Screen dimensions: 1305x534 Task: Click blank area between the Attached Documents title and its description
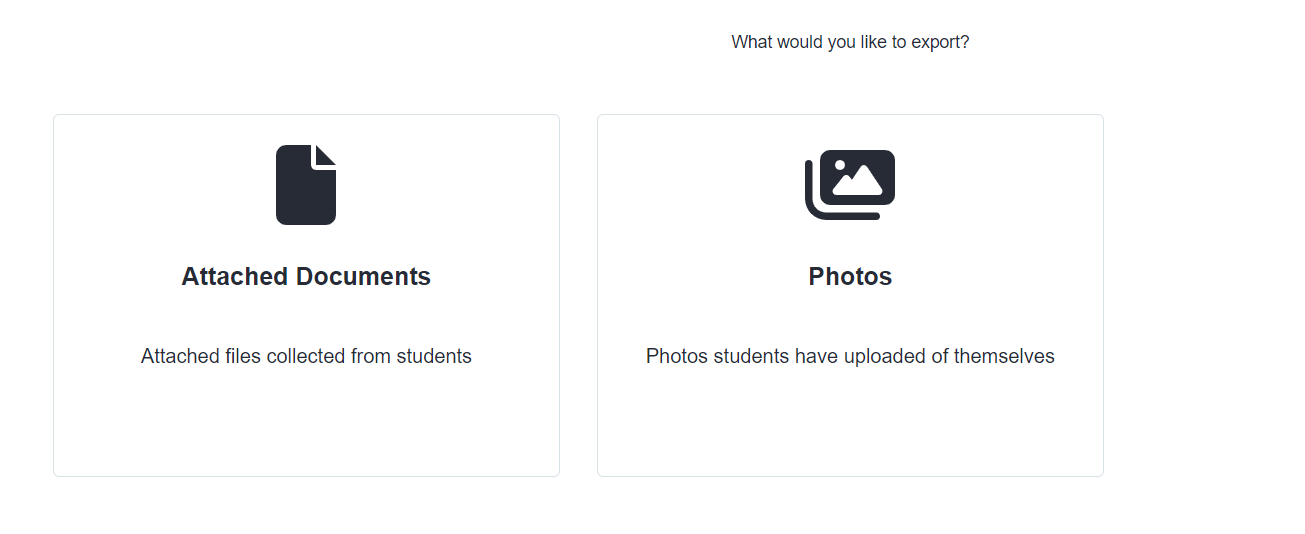[306, 318]
